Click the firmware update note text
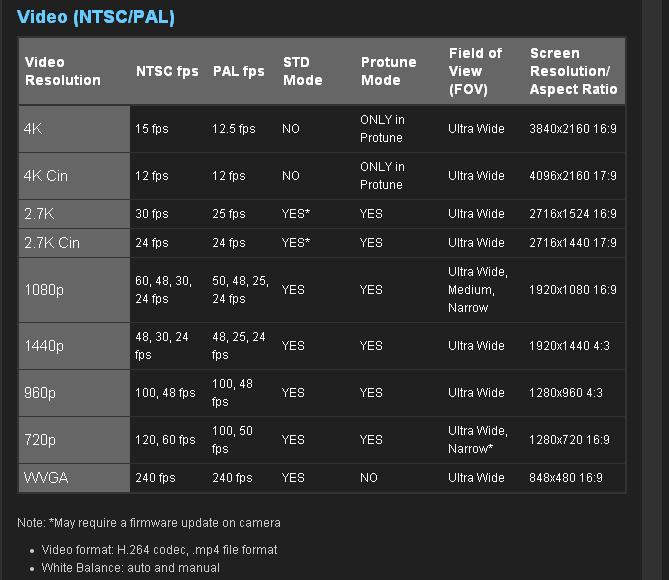The image size is (669, 580). click(149, 523)
